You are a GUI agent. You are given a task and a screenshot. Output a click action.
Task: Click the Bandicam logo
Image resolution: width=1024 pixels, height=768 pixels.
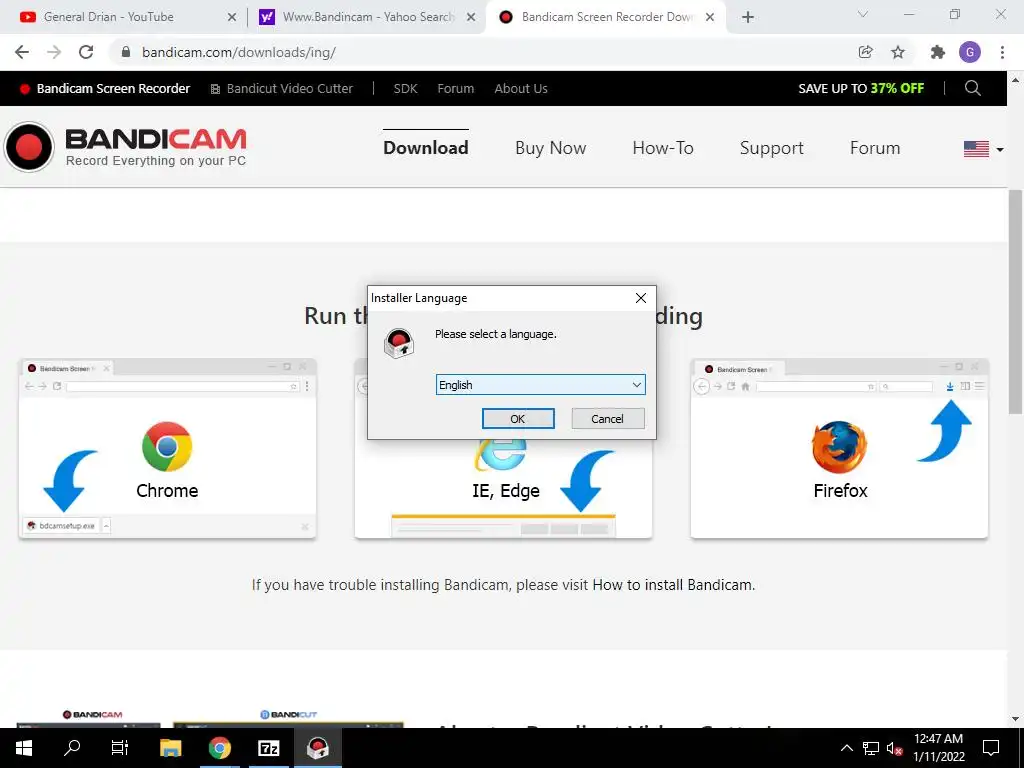point(125,147)
